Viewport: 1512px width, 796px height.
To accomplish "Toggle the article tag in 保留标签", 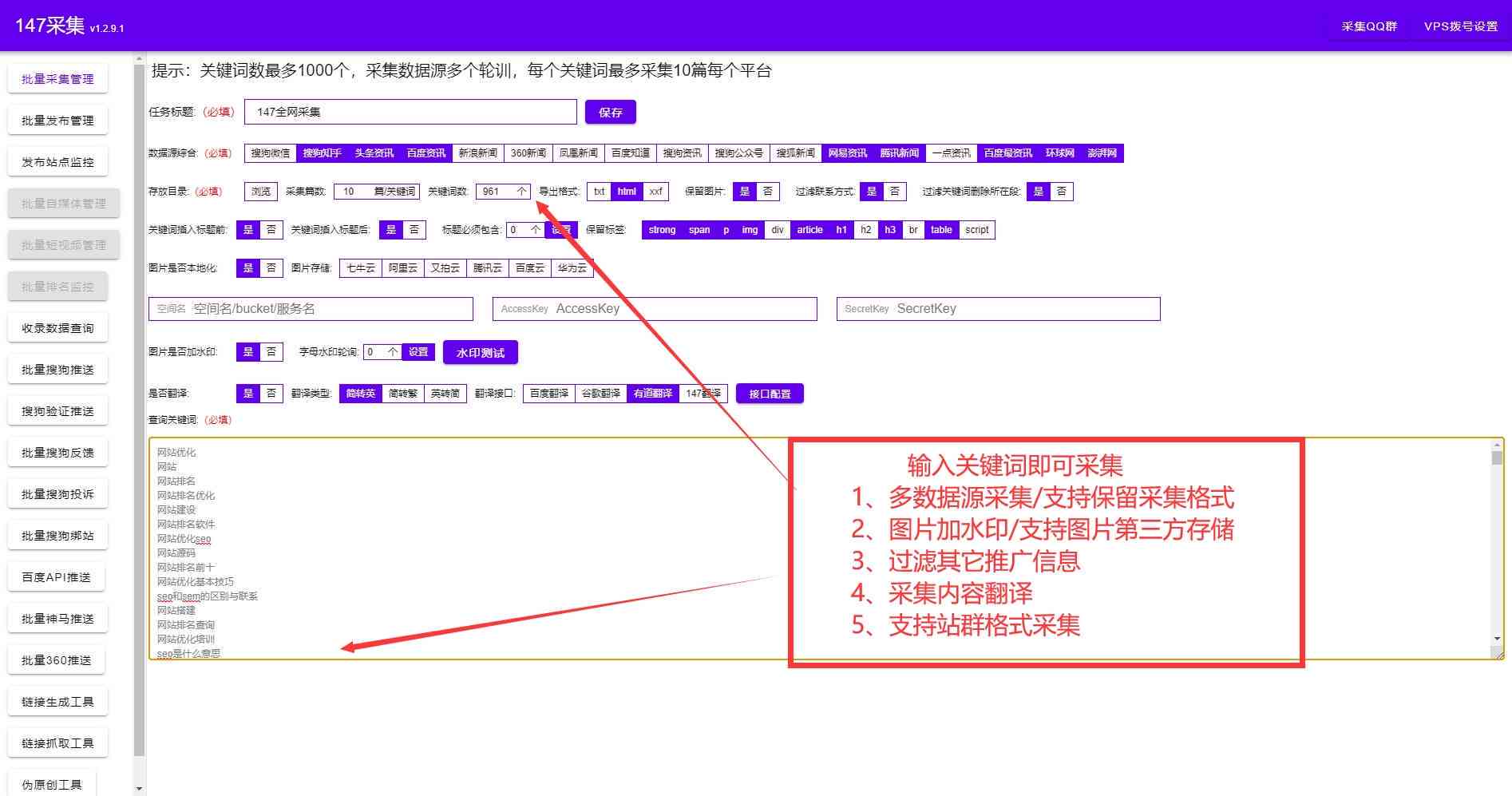I will [809, 230].
